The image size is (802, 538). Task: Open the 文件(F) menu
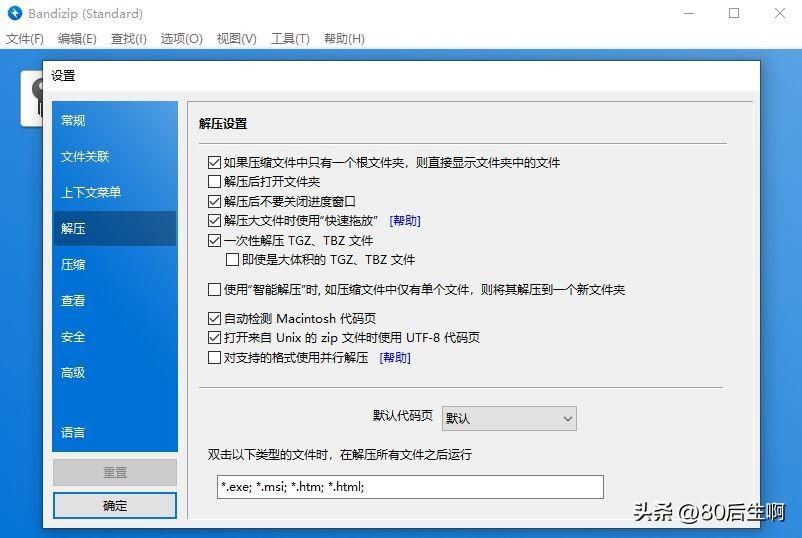coord(25,39)
